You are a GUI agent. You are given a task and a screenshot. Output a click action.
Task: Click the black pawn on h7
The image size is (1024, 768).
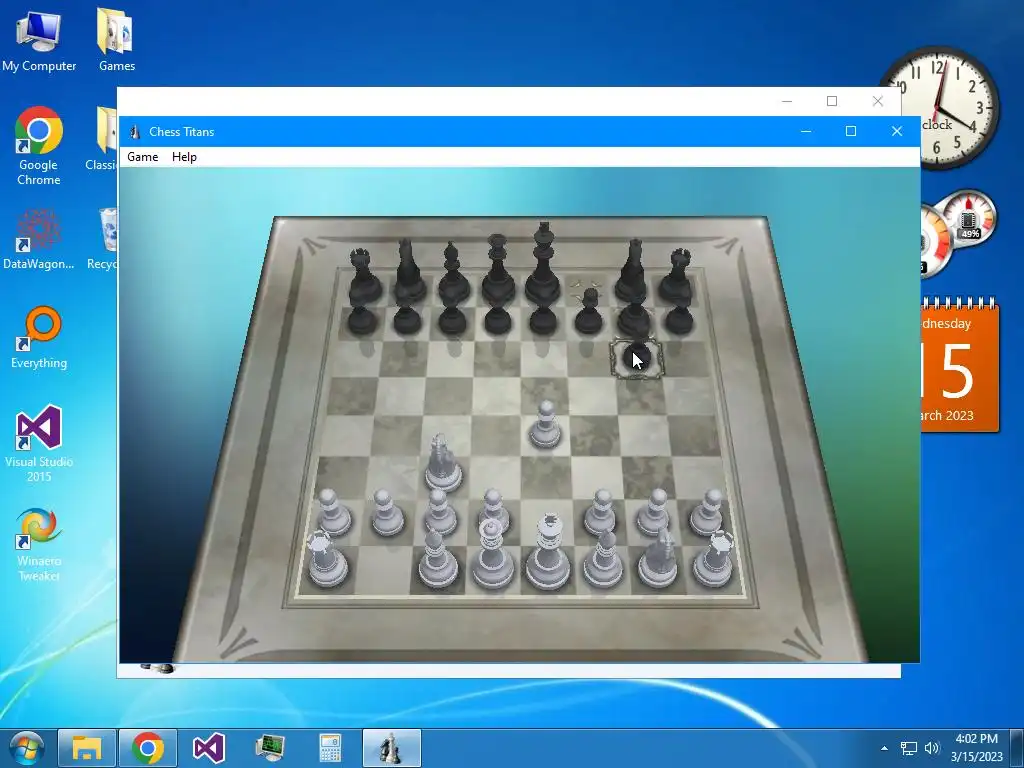(x=679, y=319)
